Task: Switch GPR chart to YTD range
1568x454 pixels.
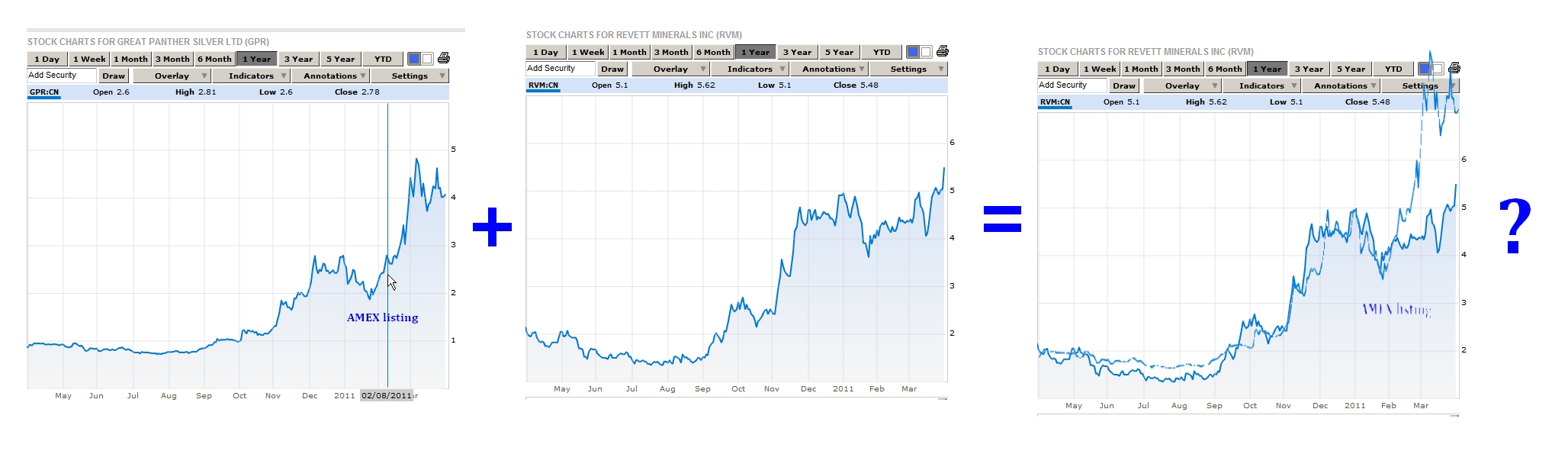Action: (x=383, y=59)
